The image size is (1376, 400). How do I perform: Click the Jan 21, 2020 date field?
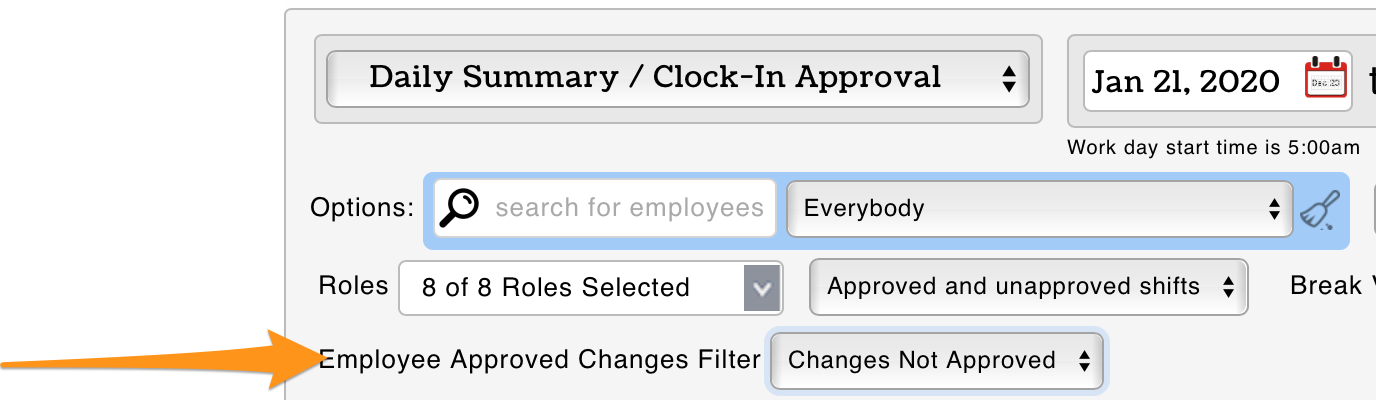pyautogui.click(x=1186, y=81)
